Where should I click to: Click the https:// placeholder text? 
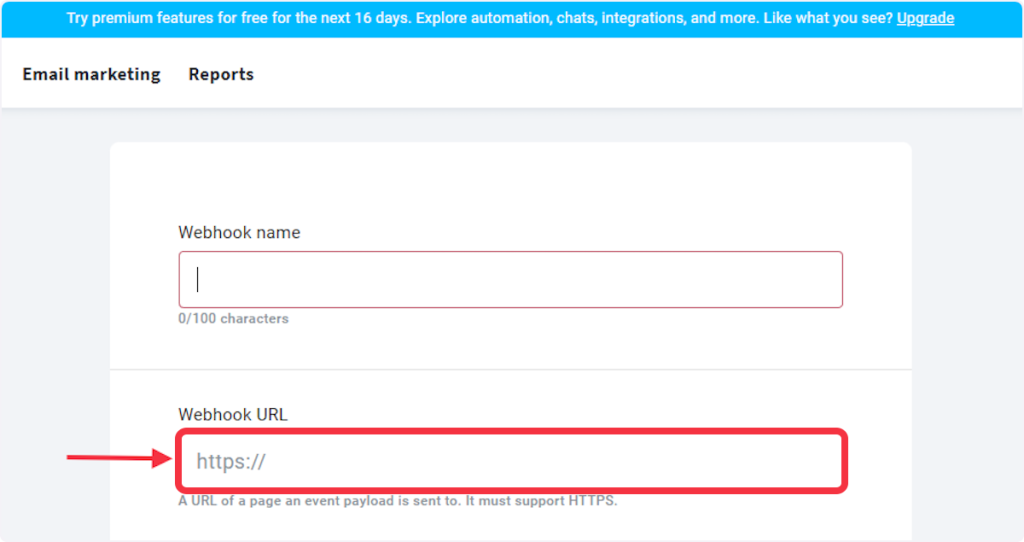click(231, 461)
